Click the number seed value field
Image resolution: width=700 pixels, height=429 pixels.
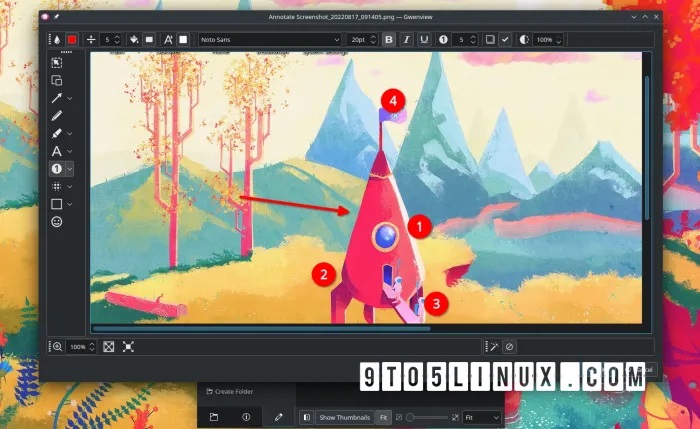coord(465,40)
